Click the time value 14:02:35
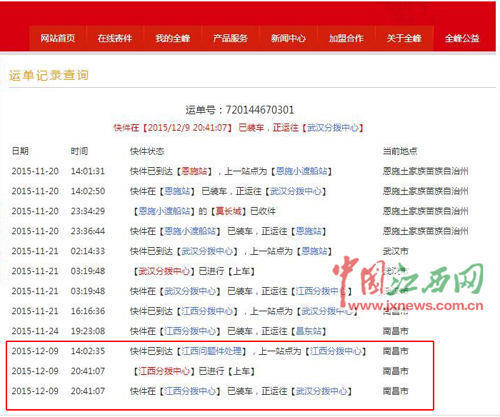Image resolution: width=500 pixels, height=417 pixels. click(88, 351)
